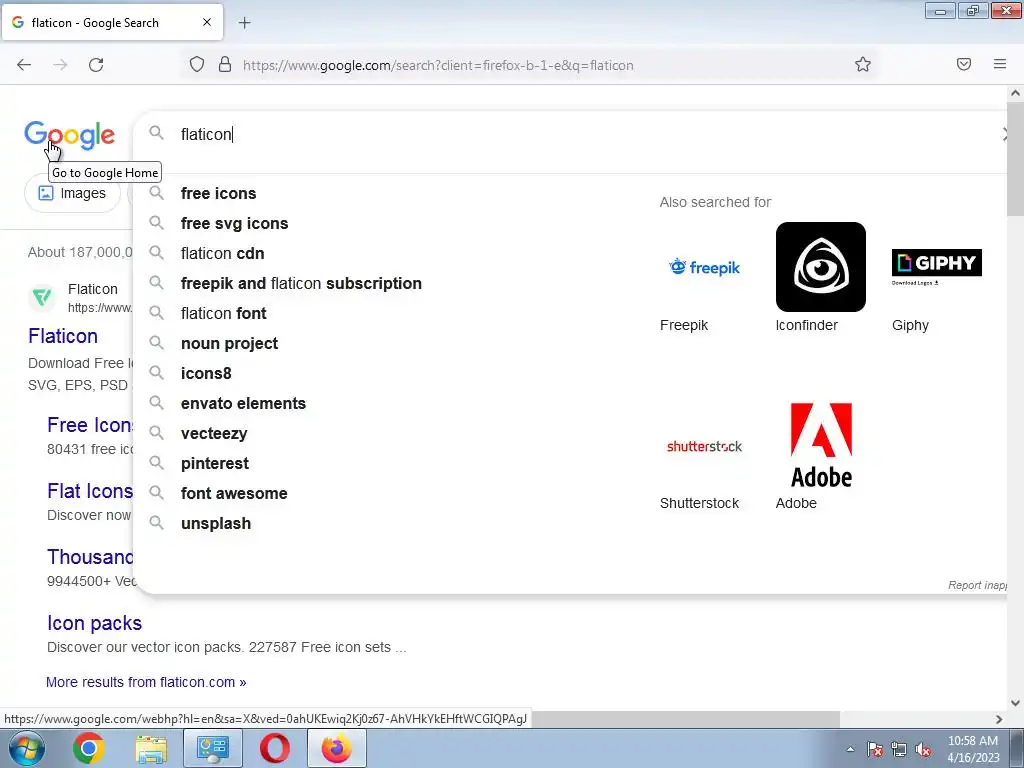Click the Freepik logo thumbnail
Viewport: 1024px width, 768px height.
[705, 267]
